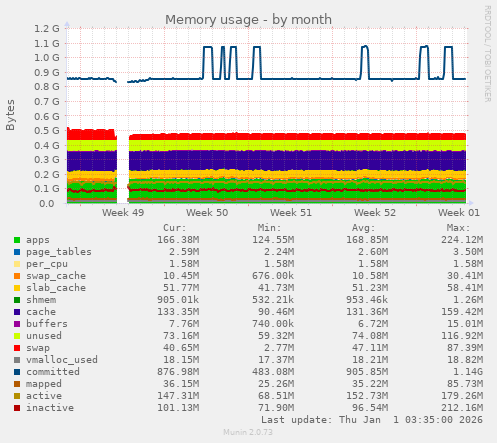Viewport: 497px width, 443px height.
Task: Click the 'swap_cache' legend label
Action: [56, 276]
